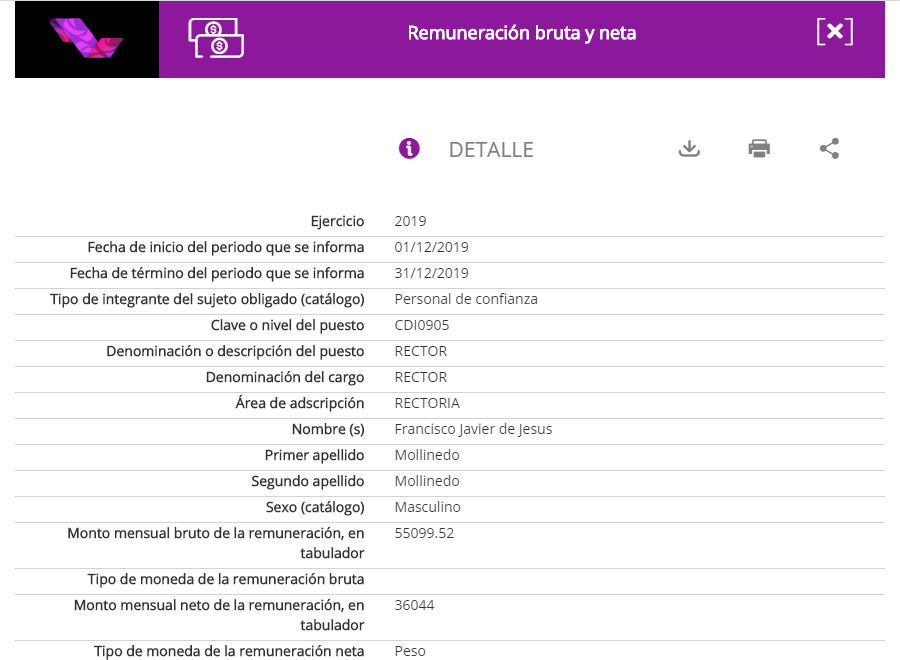Click label Monto mensual bruto de la remuneración
This screenshot has height=660, width=900.
(216, 543)
